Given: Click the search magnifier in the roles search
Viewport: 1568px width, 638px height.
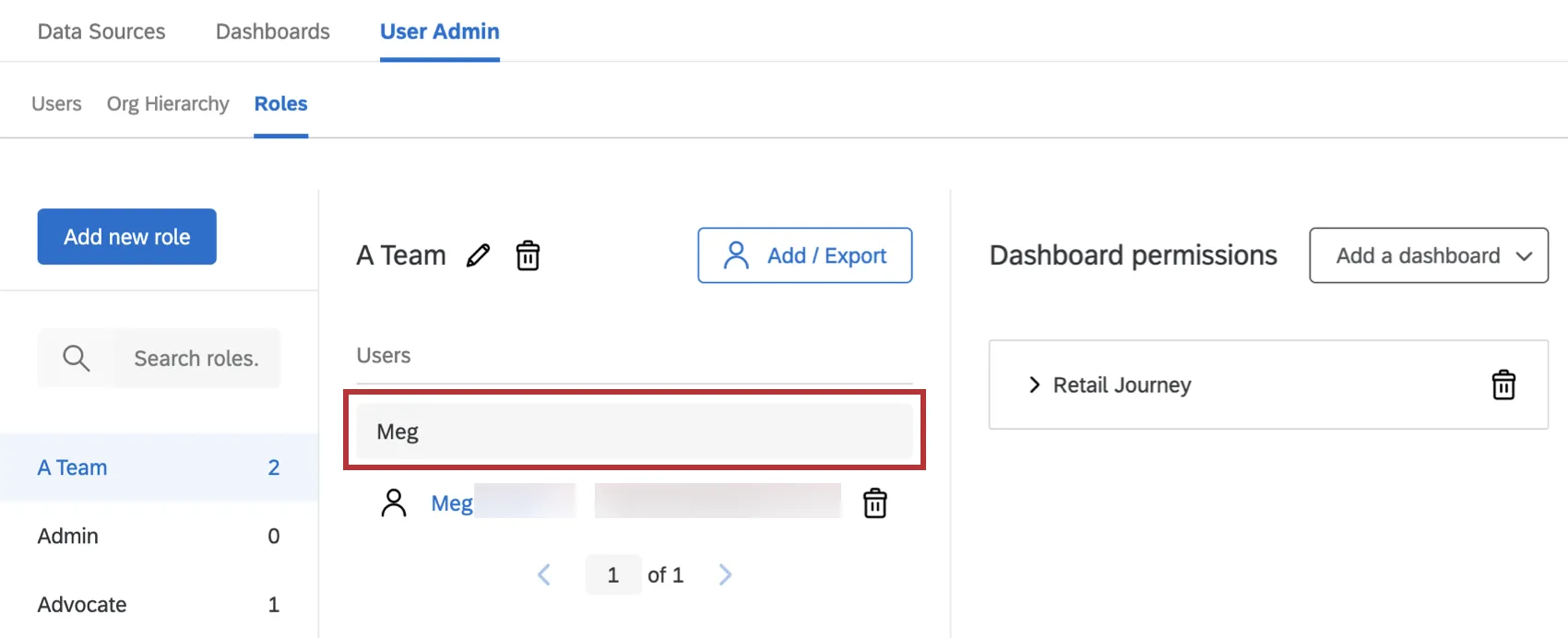Looking at the screenshot, I should pos(76,358).
